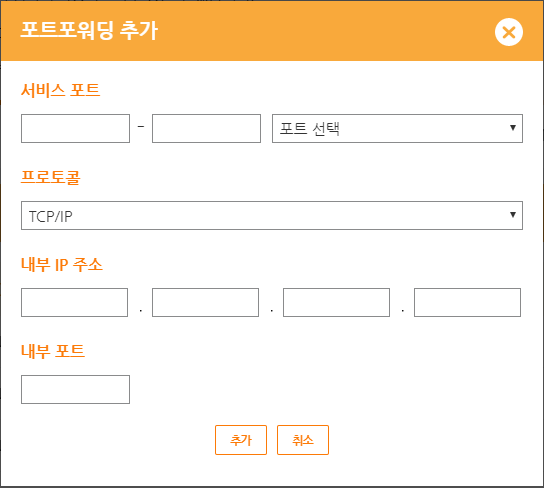Select the third octet of 내부 IP 주소
544x488 pixels.
tap(336, 302)
